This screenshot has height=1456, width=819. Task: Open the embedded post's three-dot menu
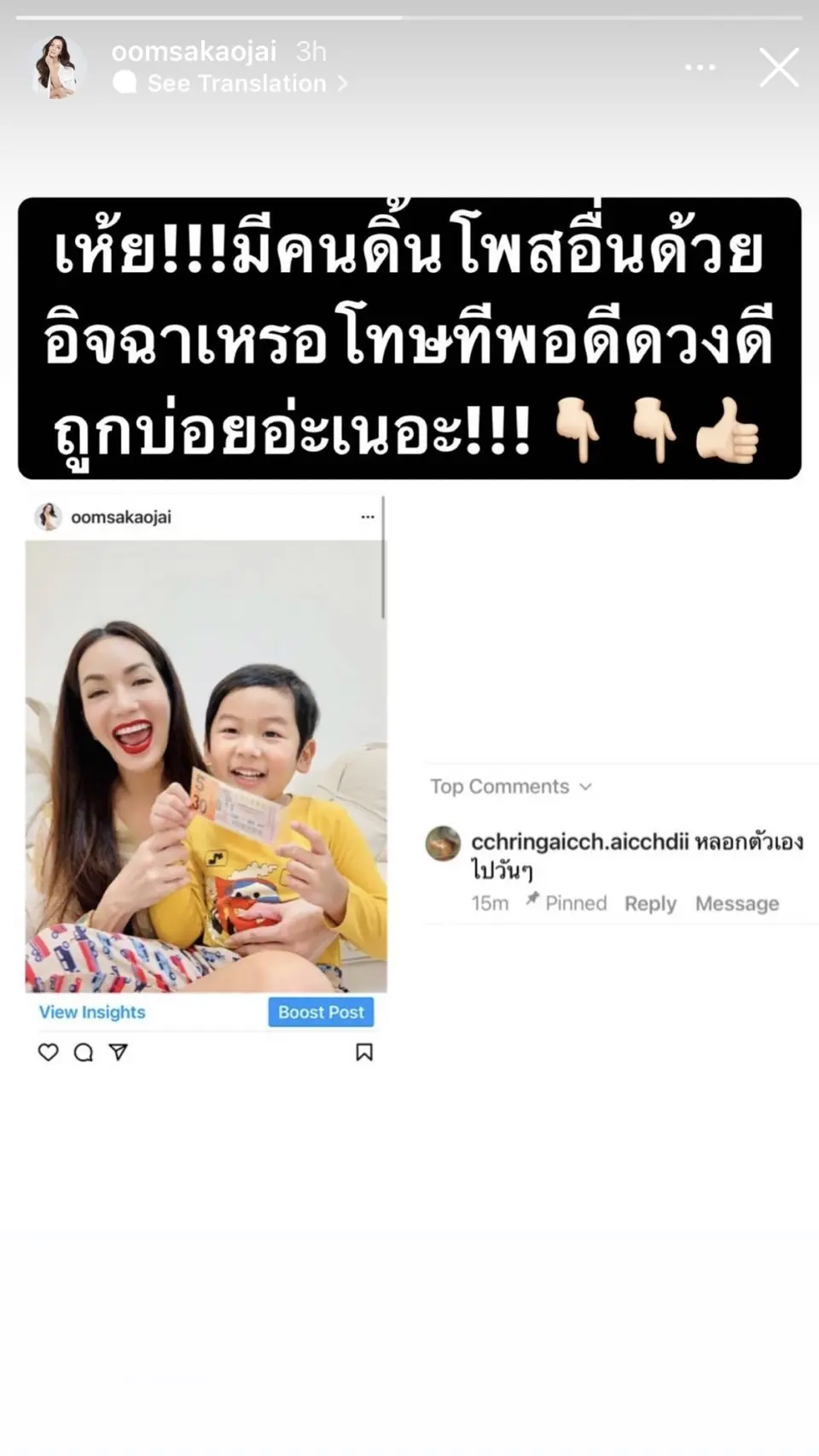[x=368, y=517]
